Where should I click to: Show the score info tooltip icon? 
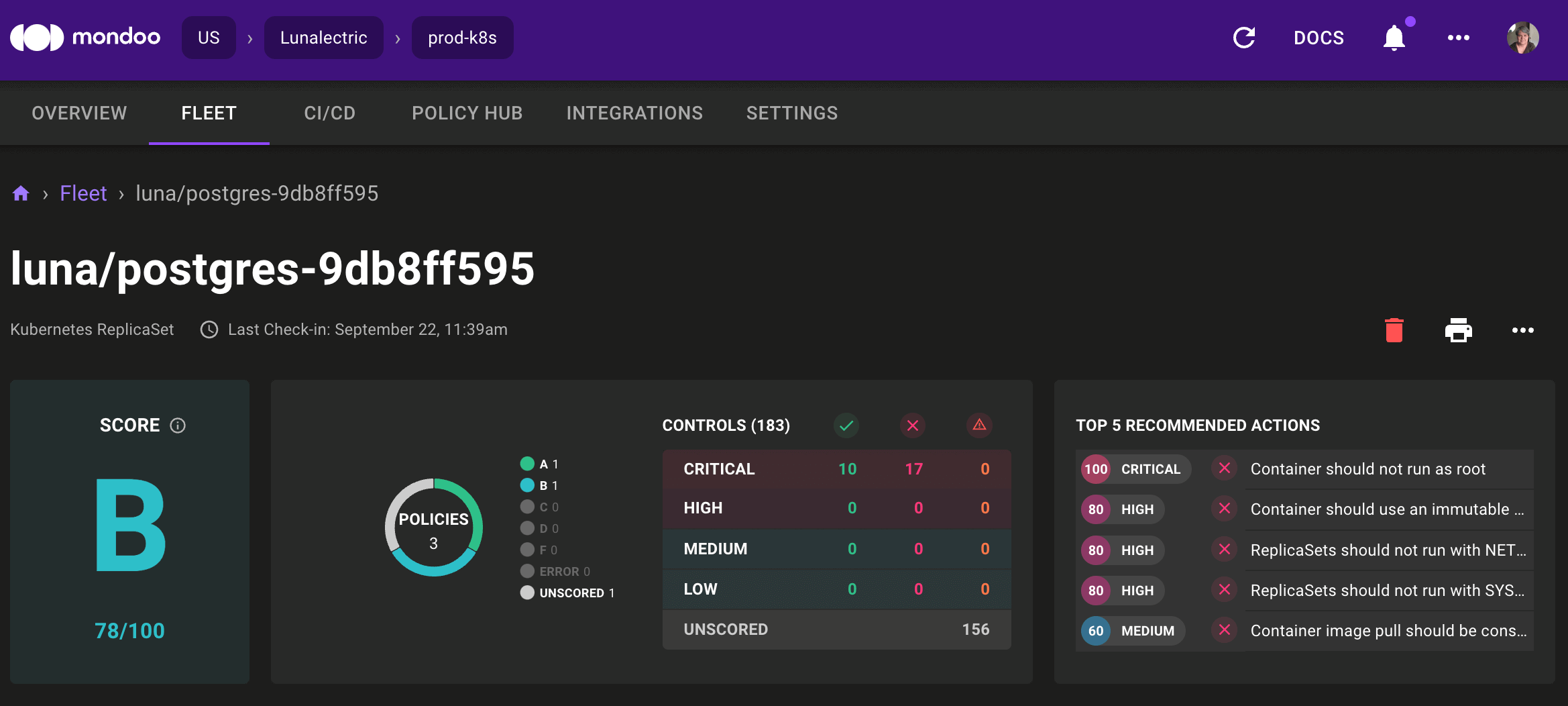(178, 425)
